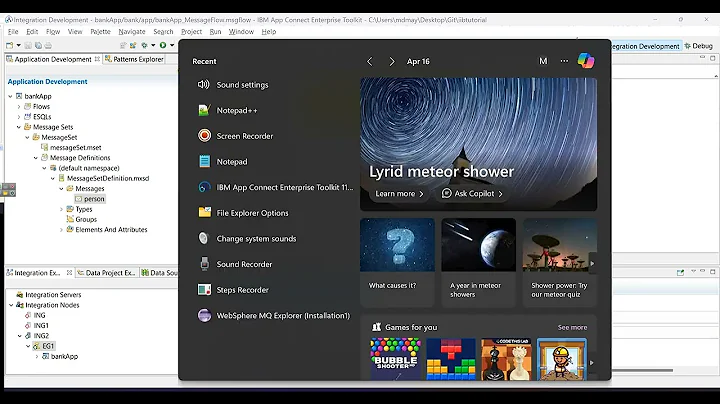Image resolution: width=720 pixels, height=404 pixels.
Task: Open the Palette menu
Action: tap(100, 32)
